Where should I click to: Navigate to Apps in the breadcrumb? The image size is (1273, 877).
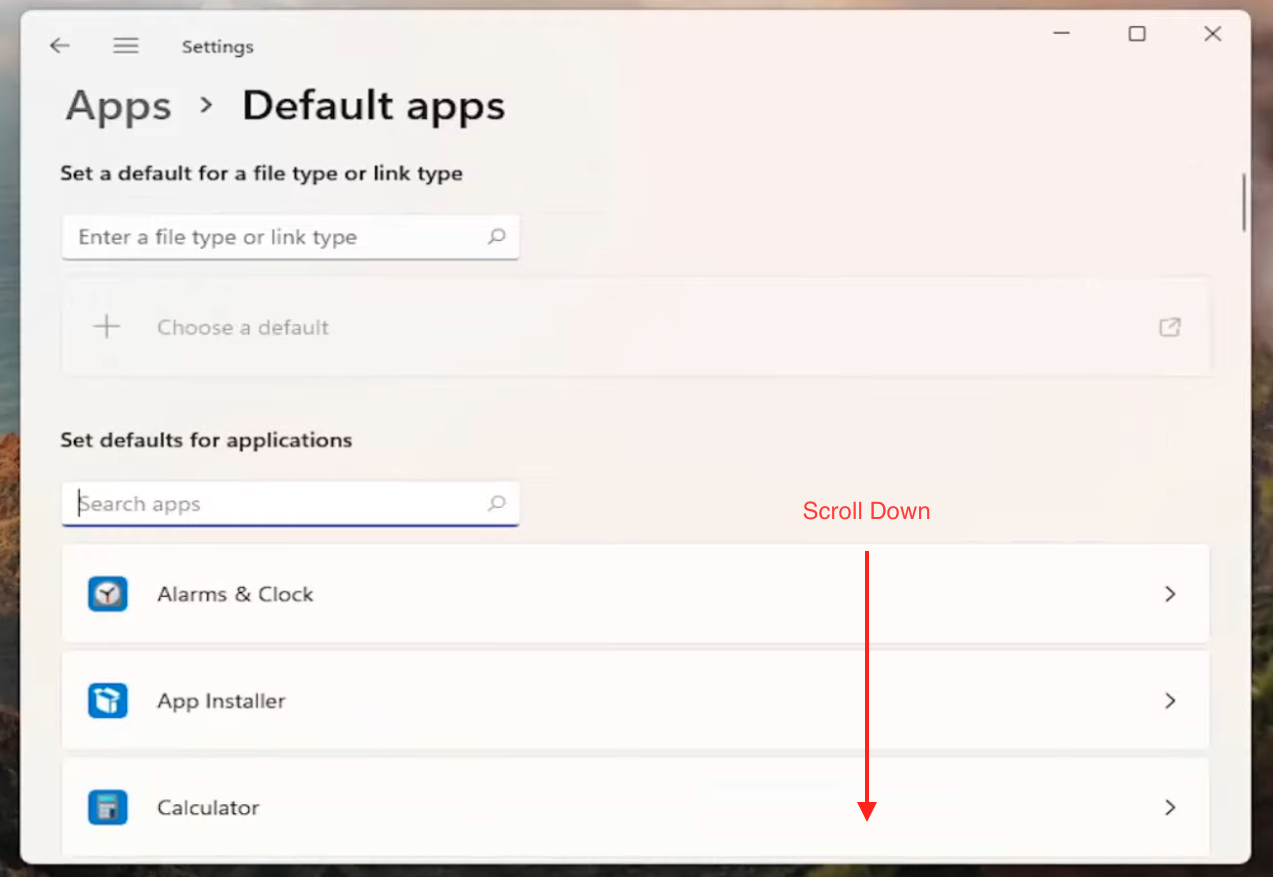coord(119,106)
